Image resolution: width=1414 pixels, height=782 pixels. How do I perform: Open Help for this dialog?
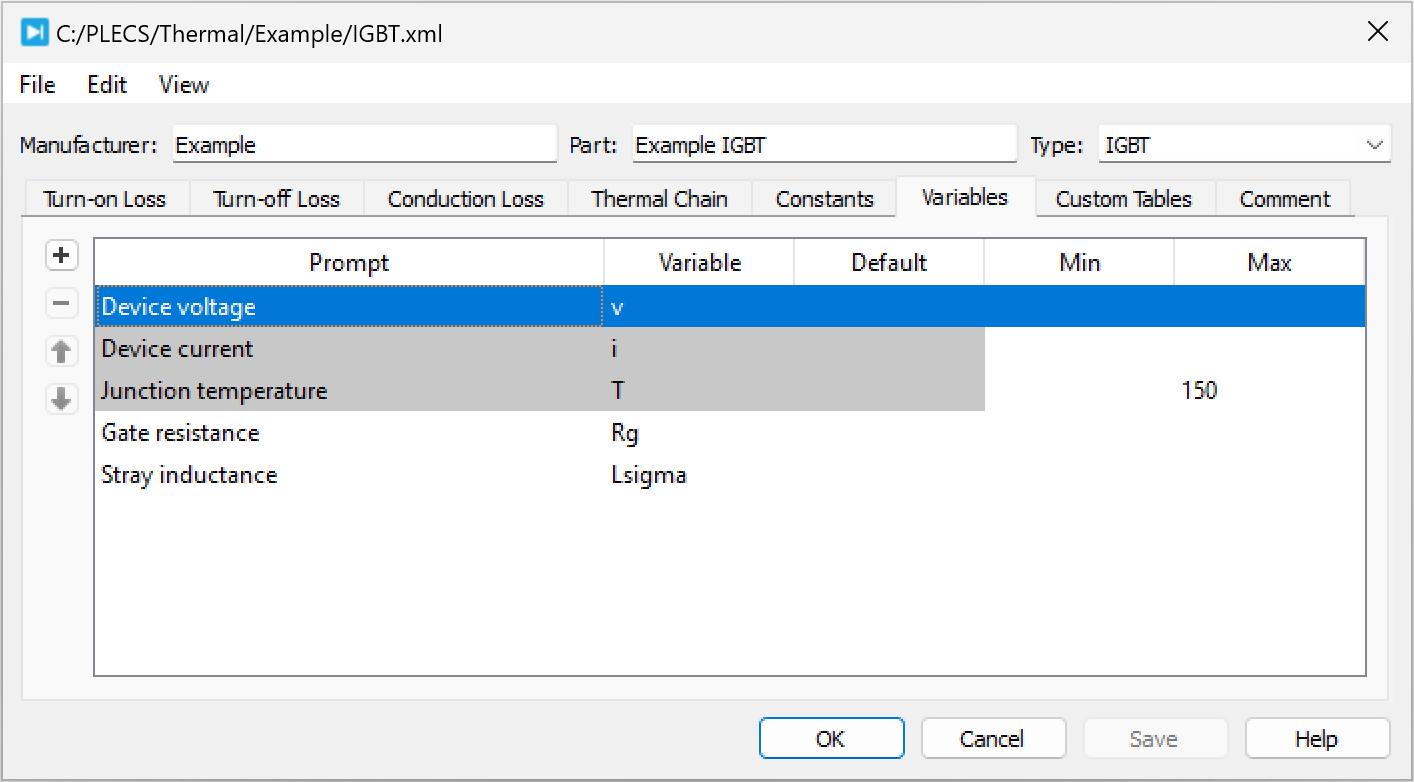(x=1316, y=739)
